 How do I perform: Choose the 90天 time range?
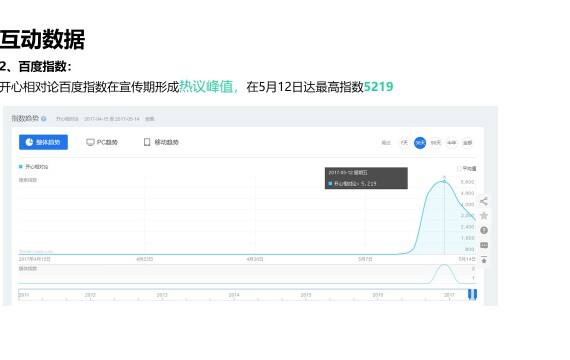[x=435, y=143]
